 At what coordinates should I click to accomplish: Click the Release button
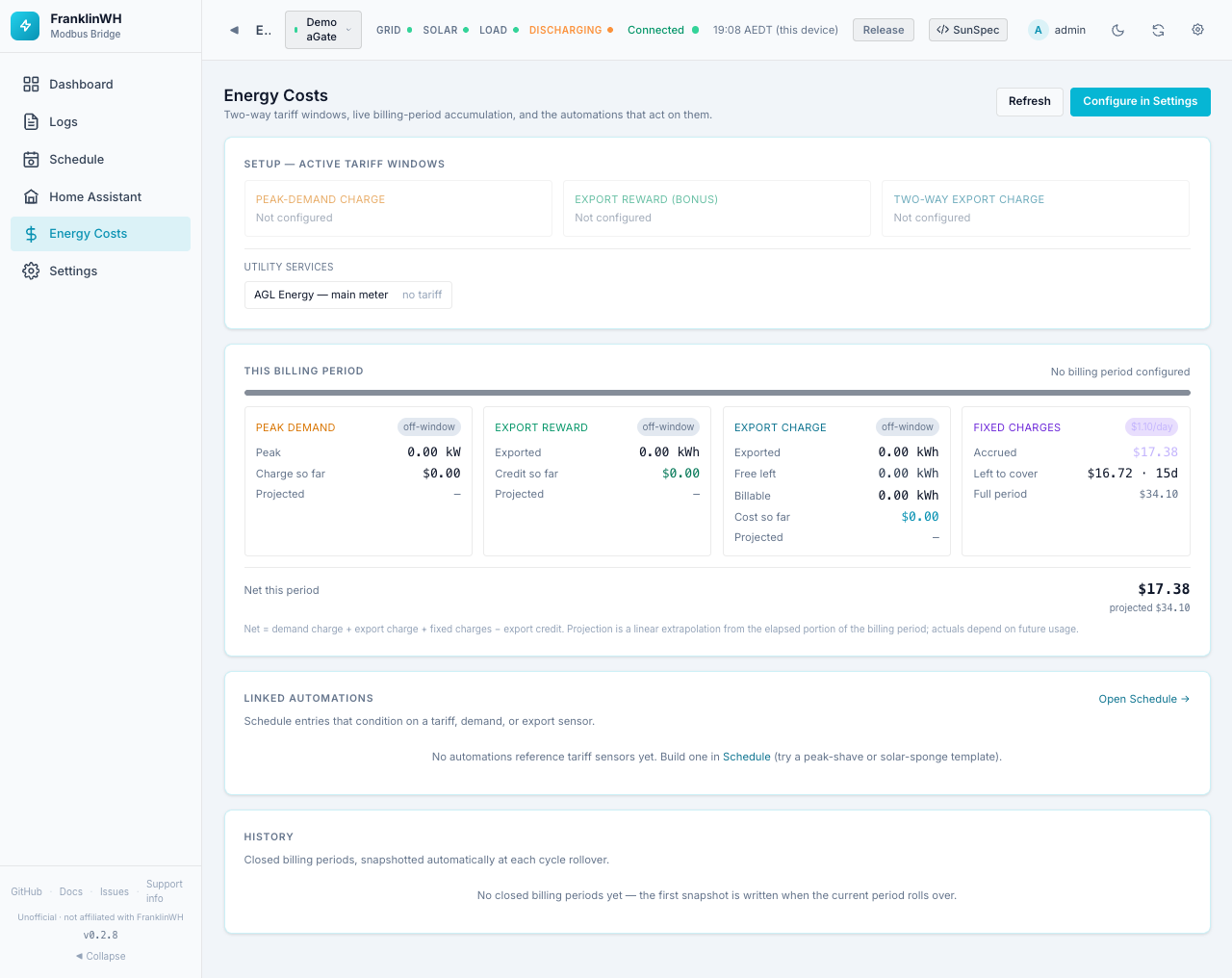[884, 30]
